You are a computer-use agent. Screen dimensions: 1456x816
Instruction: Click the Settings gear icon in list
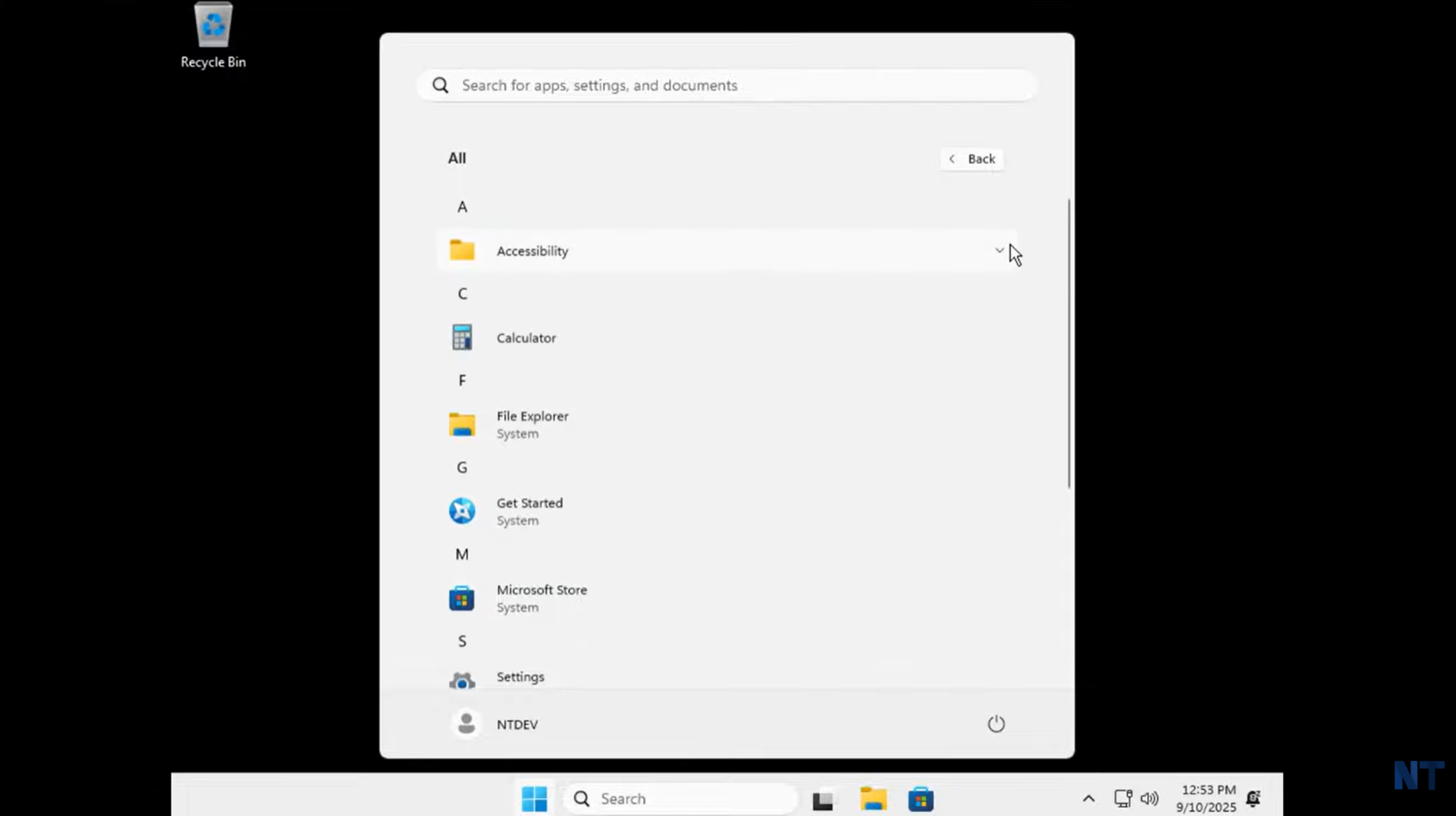pos(461,679)
